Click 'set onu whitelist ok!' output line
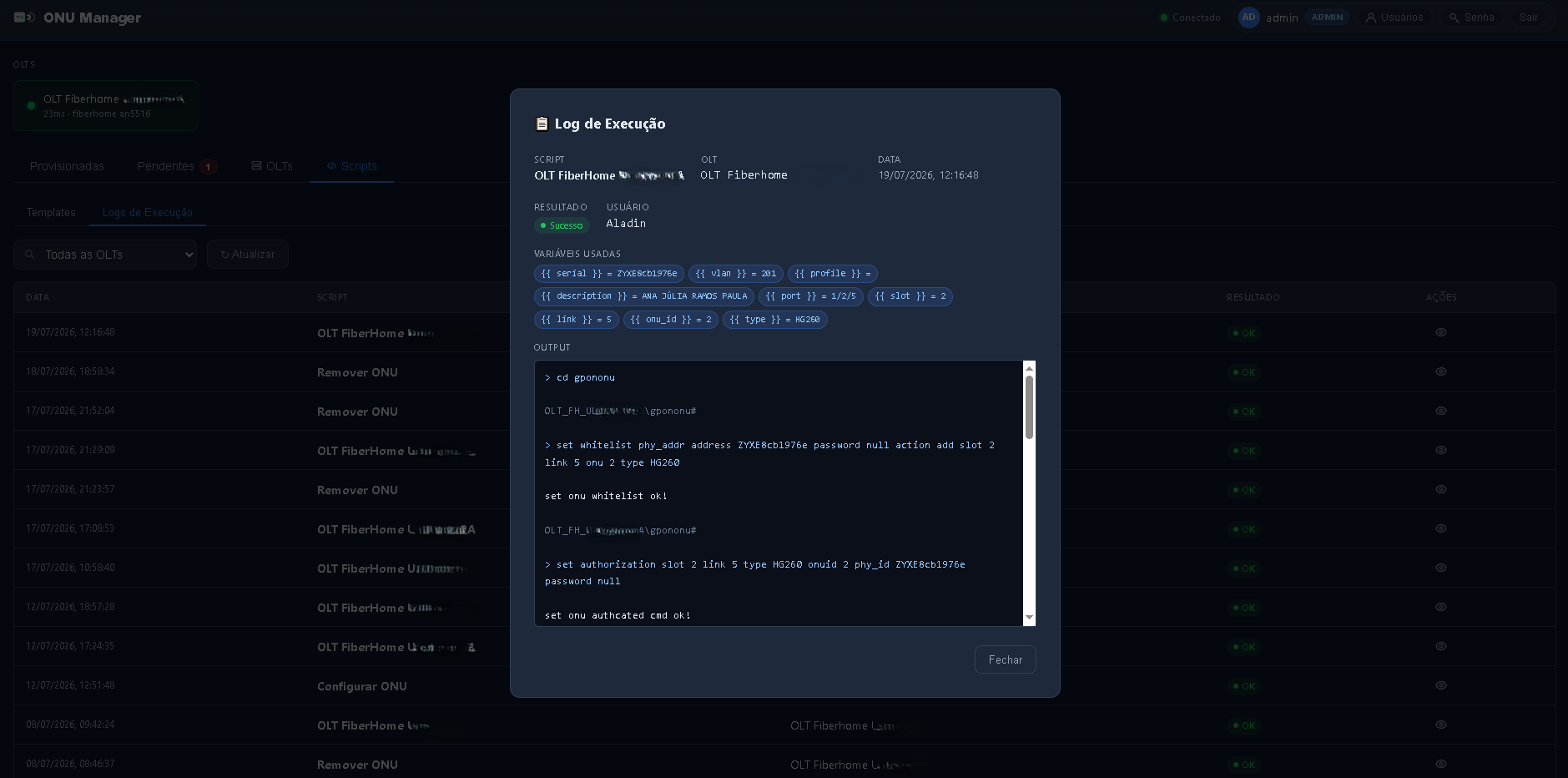The image size is (1568, 778). pyautogui.click(x=606, y=496)
